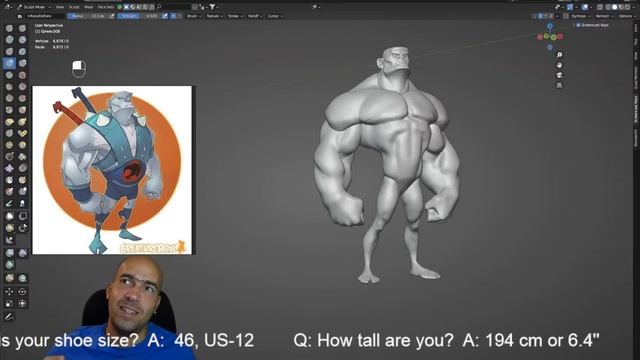This screenshot has width=640, height=360.
Task: Toggle Y axis symmetry button
Action: pyautogui.click(x=546, y=16)
